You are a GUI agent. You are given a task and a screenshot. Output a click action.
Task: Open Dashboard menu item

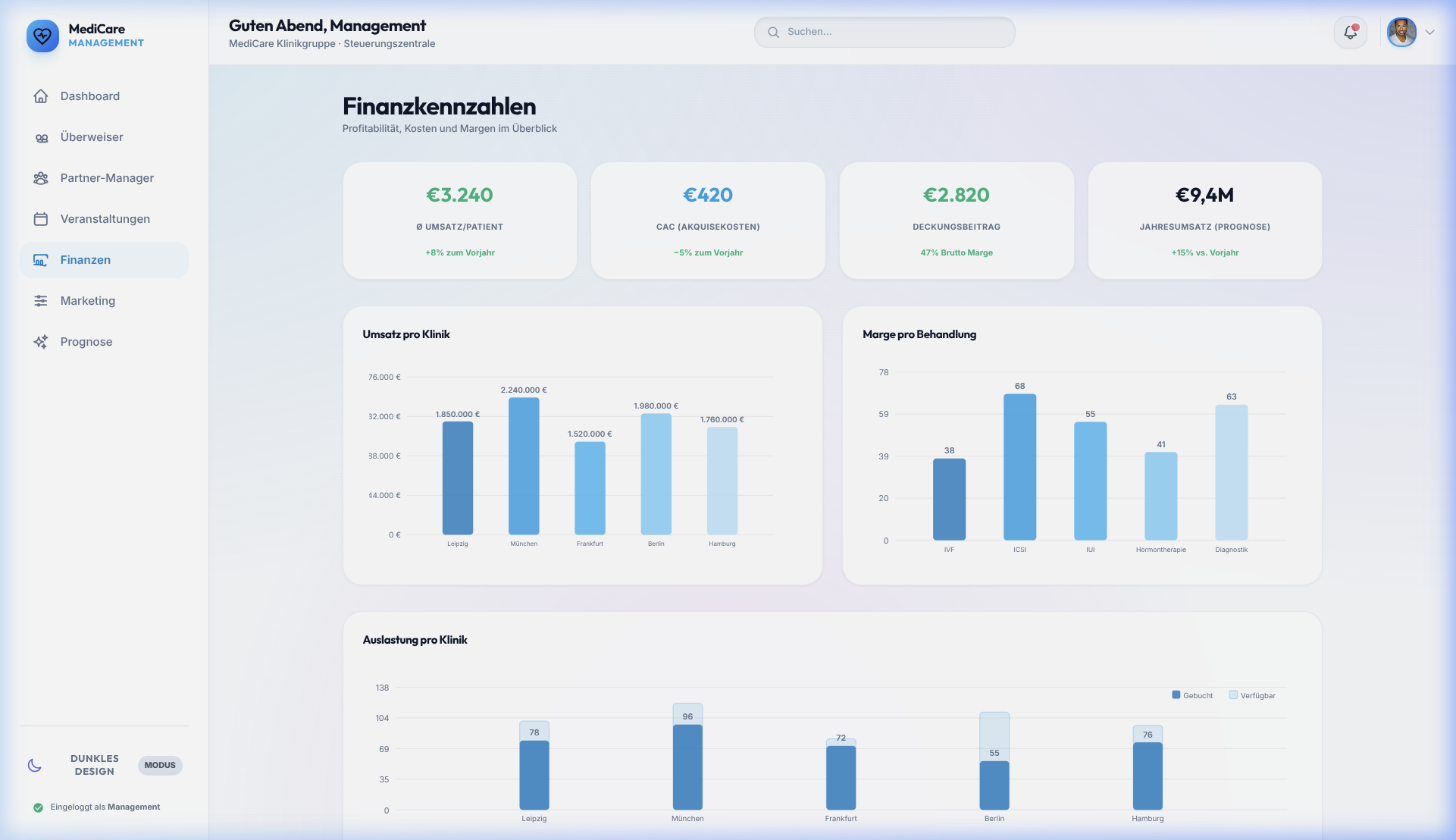105,96
